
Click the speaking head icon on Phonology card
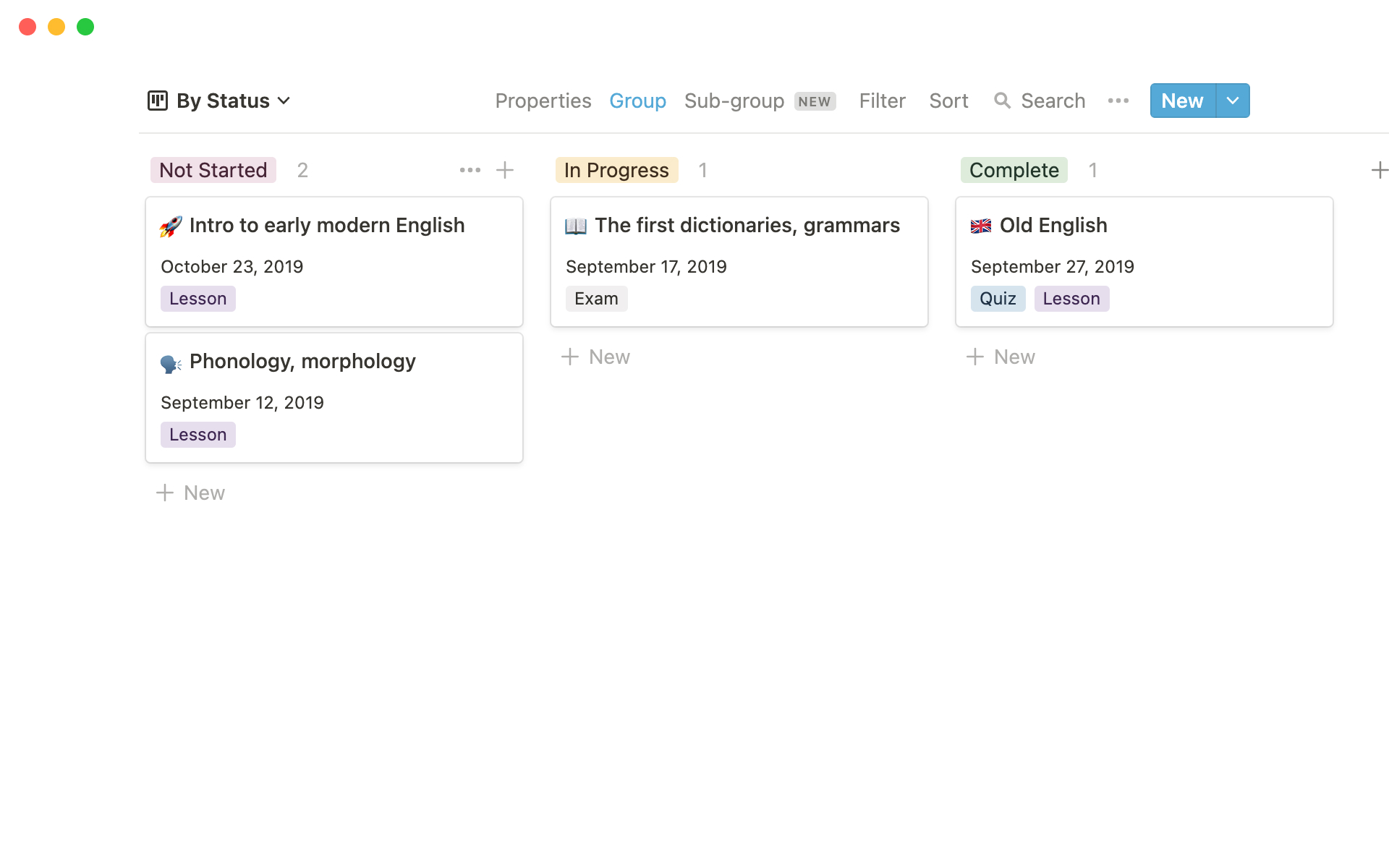click(x=171, y=363)
